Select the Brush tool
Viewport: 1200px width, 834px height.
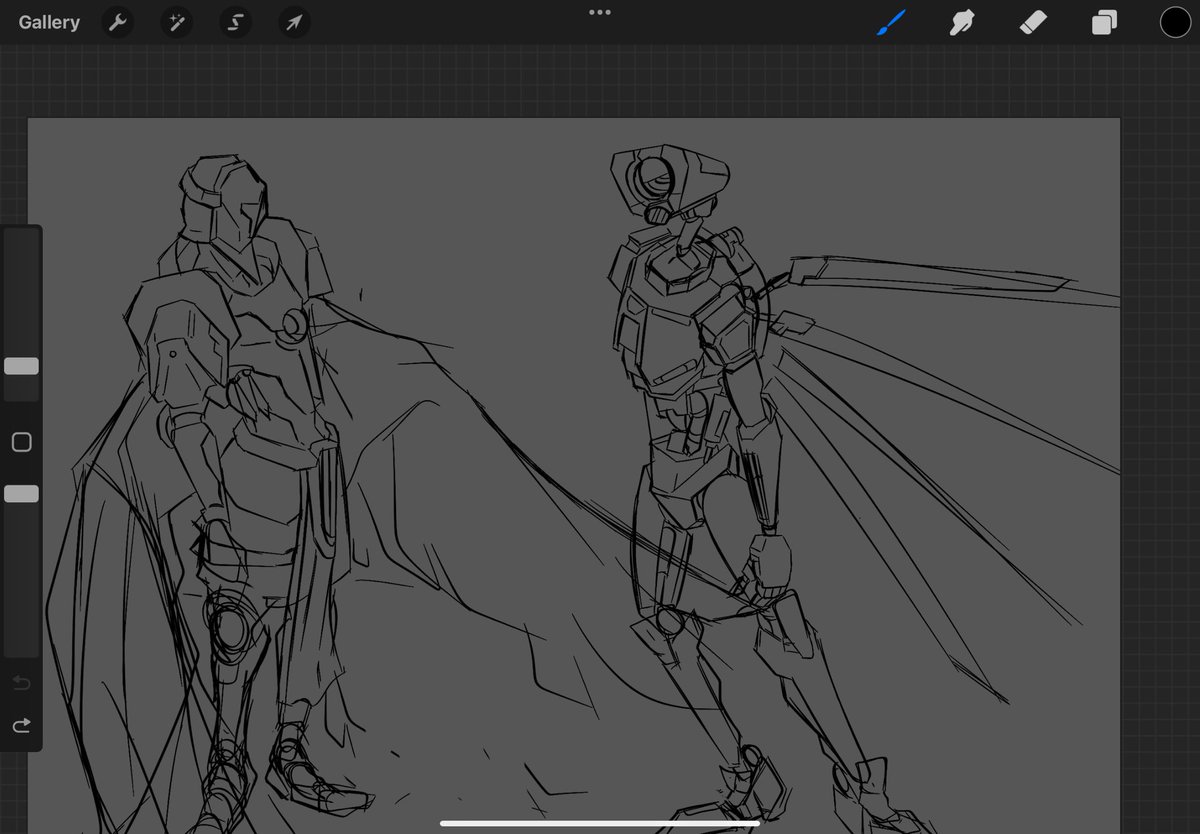coord(890,22)
